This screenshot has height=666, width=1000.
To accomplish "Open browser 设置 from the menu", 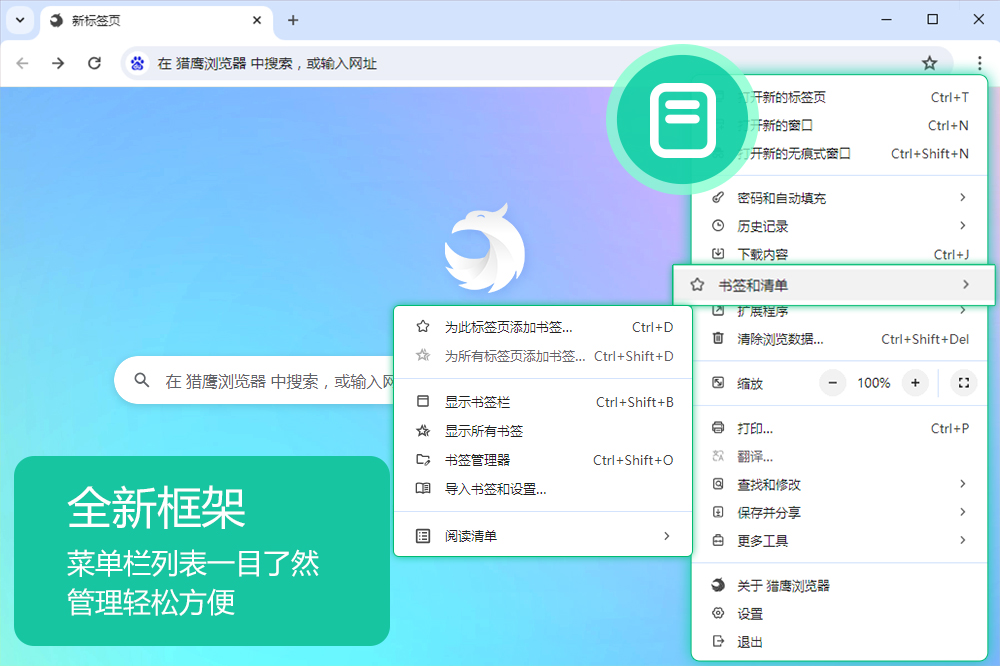I will click(748, 614).
